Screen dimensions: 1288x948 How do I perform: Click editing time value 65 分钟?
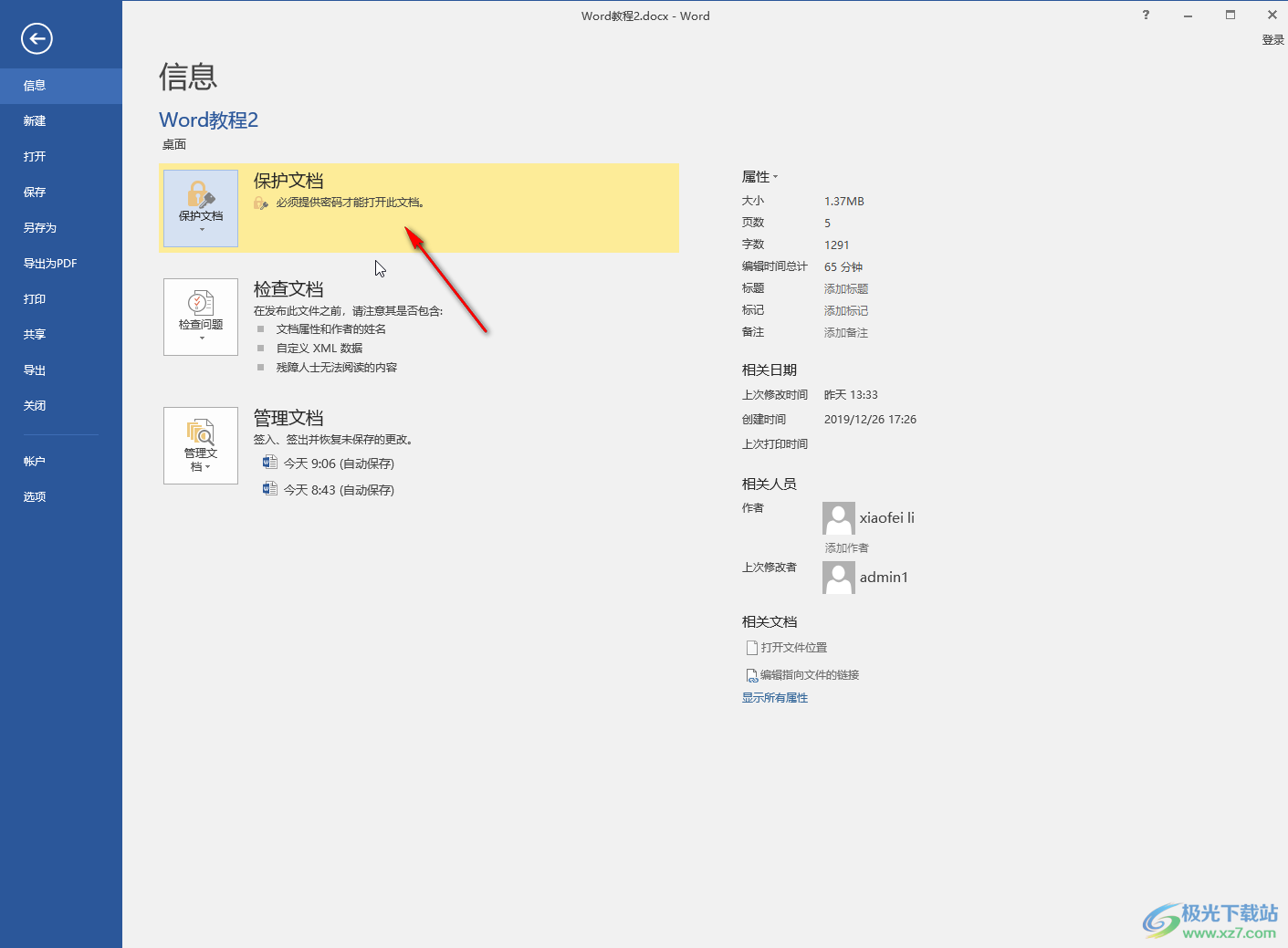click(843, 267)
